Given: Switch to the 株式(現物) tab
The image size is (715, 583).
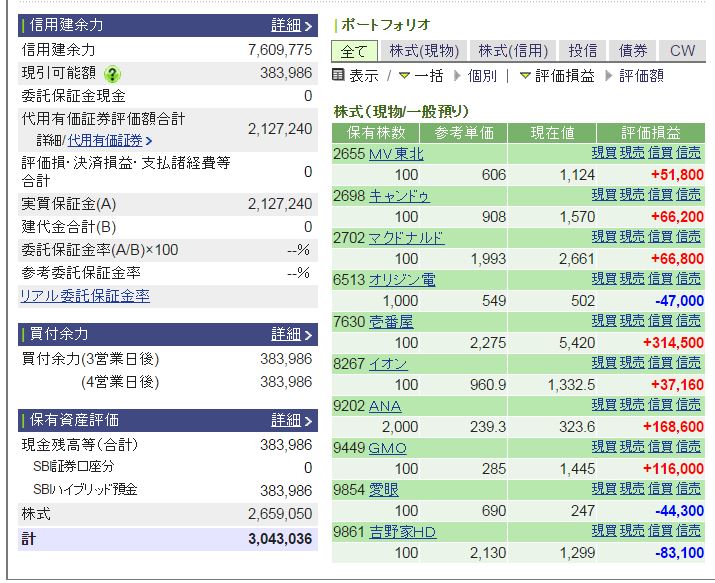Looking at the screenshot, I should 424,51.
